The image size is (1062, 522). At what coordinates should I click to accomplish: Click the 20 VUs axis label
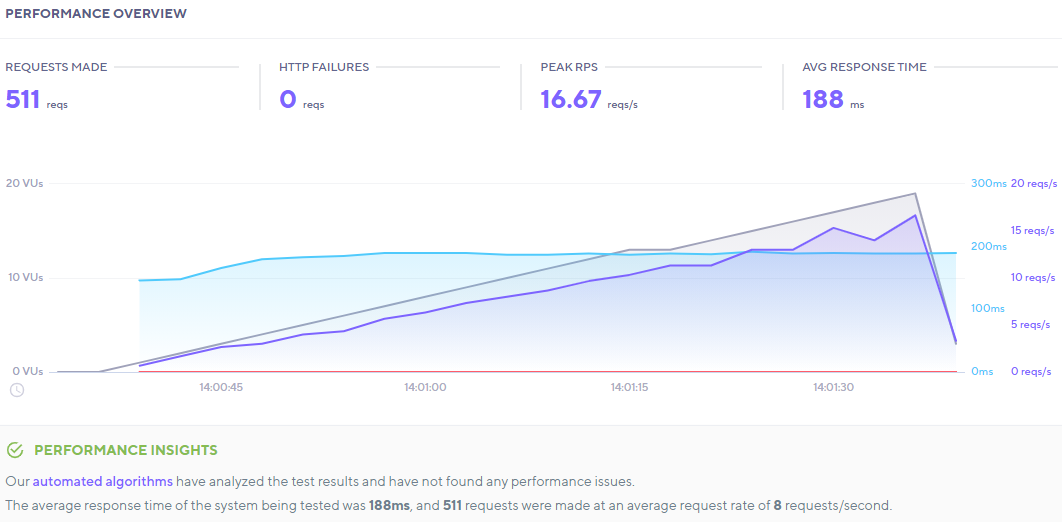click(x=25, y=183)
